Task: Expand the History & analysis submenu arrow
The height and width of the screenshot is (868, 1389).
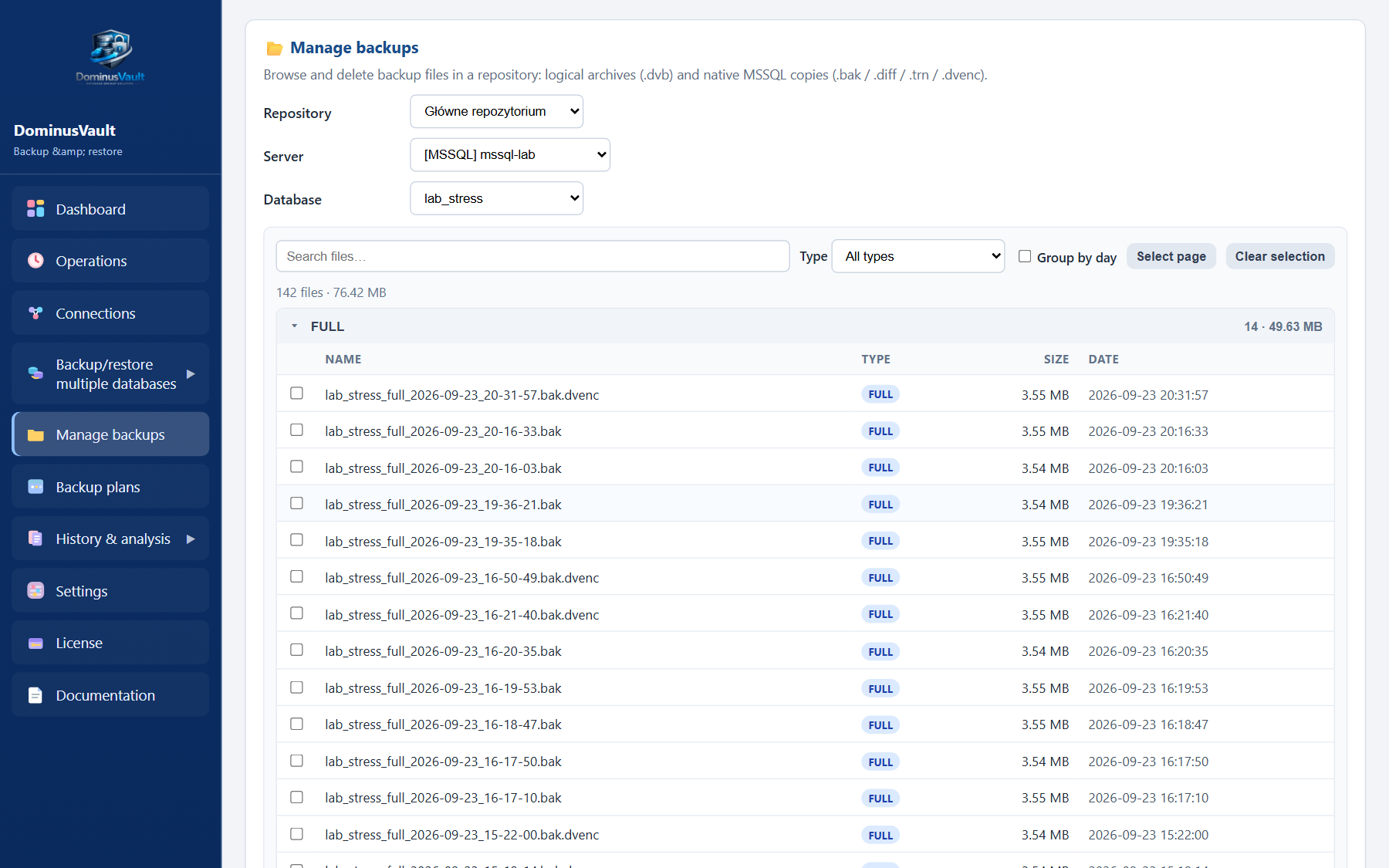Action: coord(191,539)
